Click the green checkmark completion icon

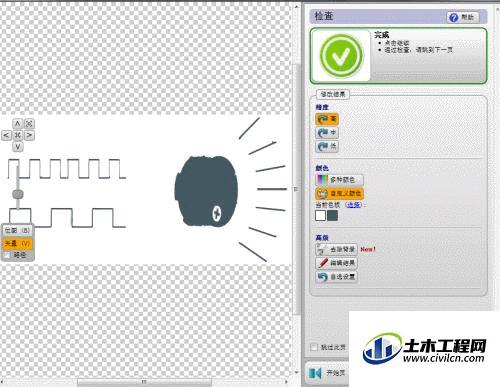point(341,56)
